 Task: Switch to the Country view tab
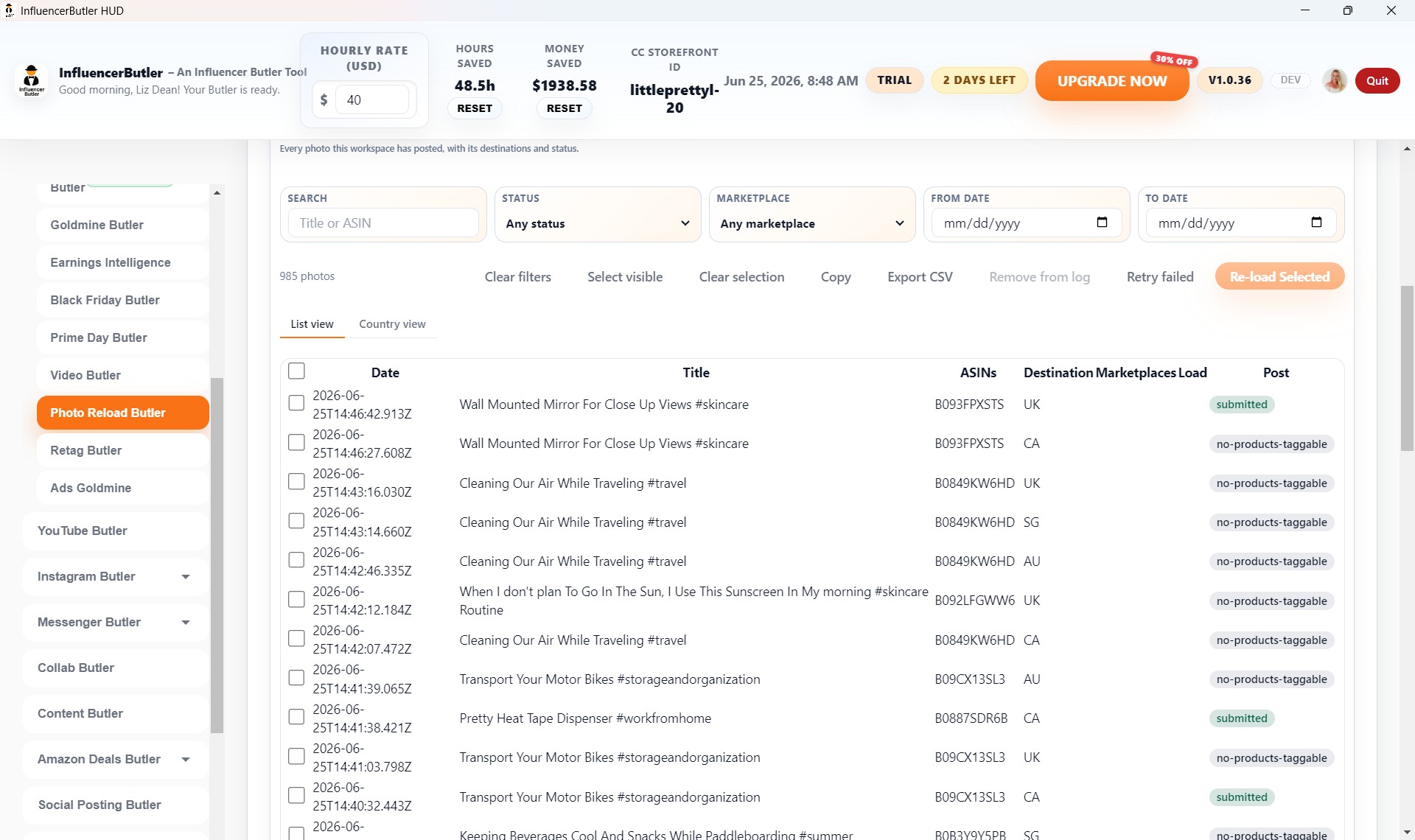point(392,324)
